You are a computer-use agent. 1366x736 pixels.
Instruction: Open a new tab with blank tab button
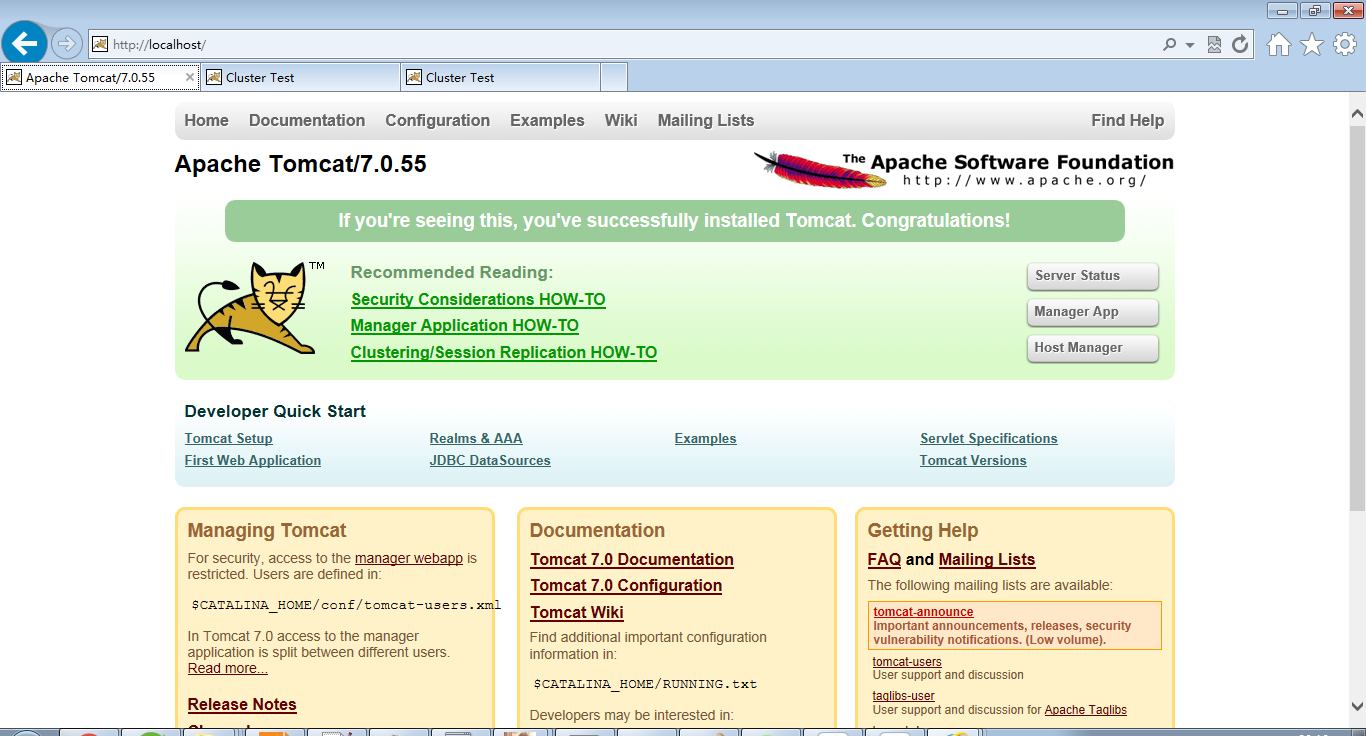click(614, 77)
